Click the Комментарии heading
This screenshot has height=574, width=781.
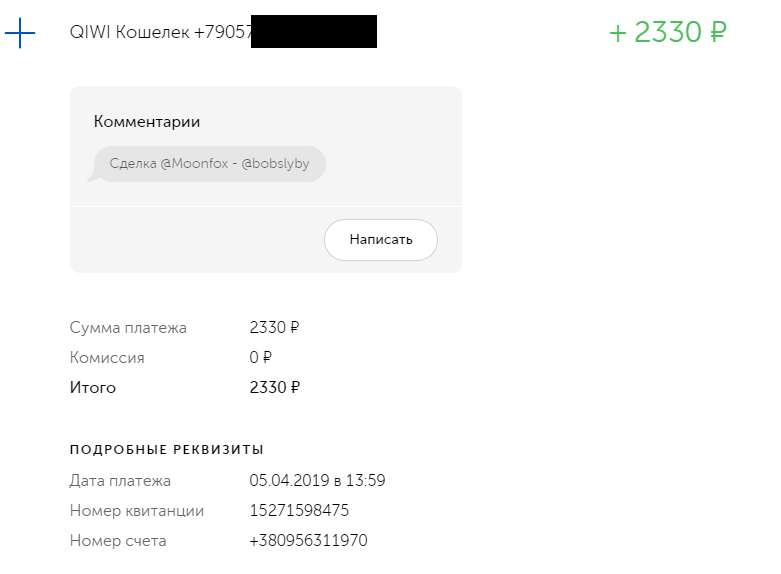[x=147, y=122]
